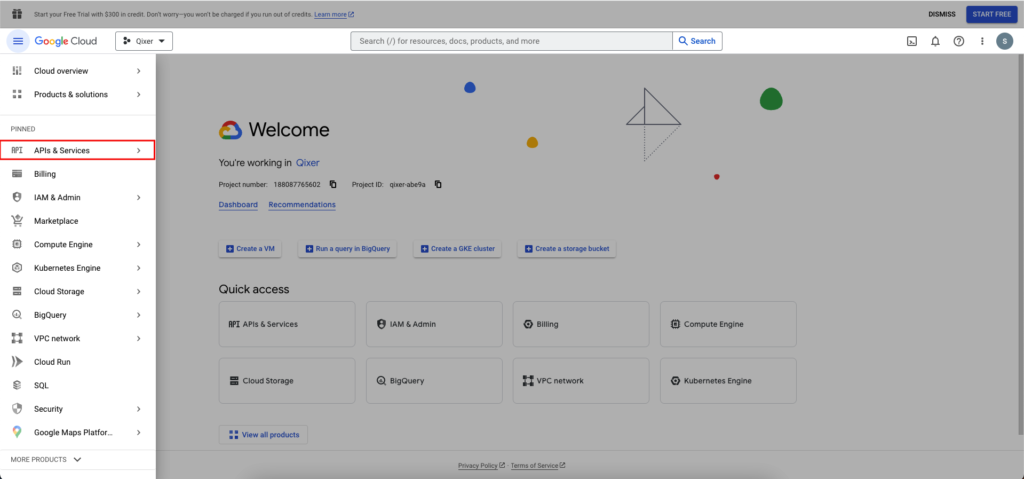Open the user account avatar

(x=1004, y=41)
